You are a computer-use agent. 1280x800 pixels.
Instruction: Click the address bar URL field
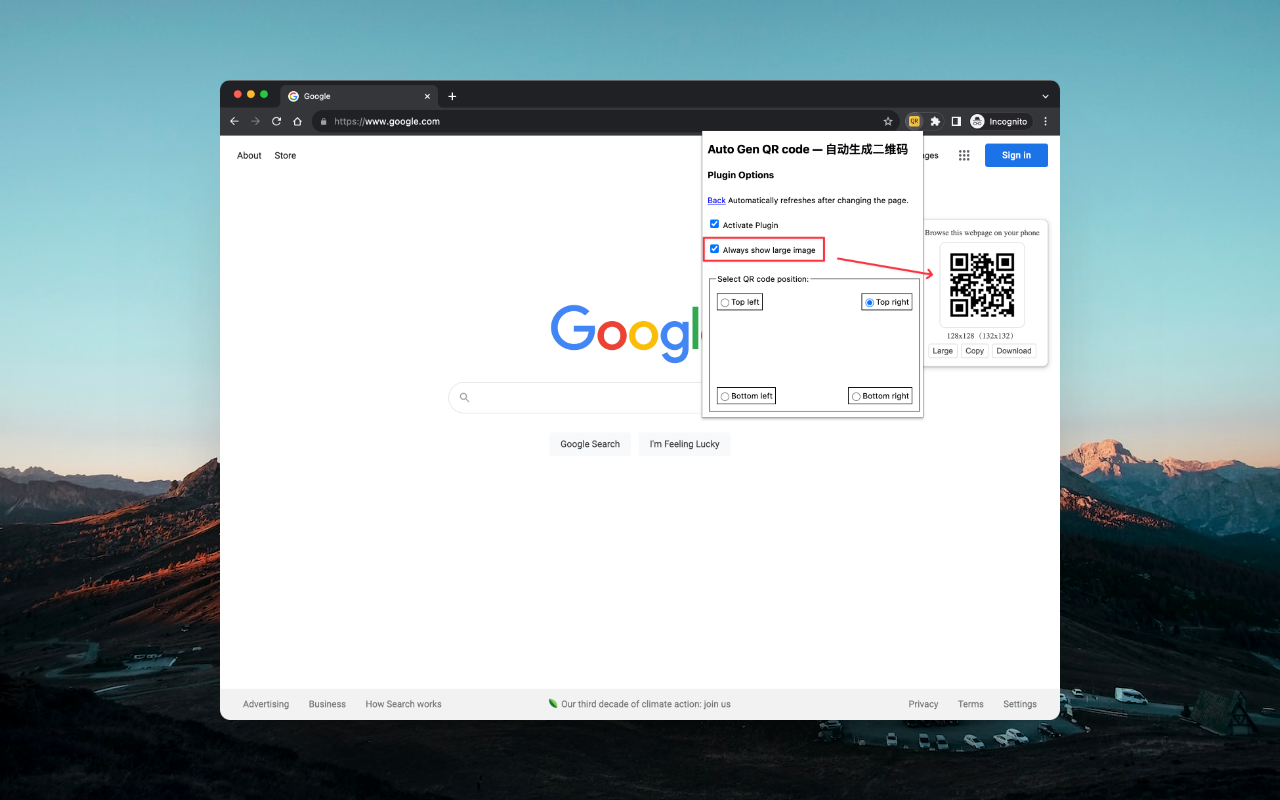(x=604, y=121)
